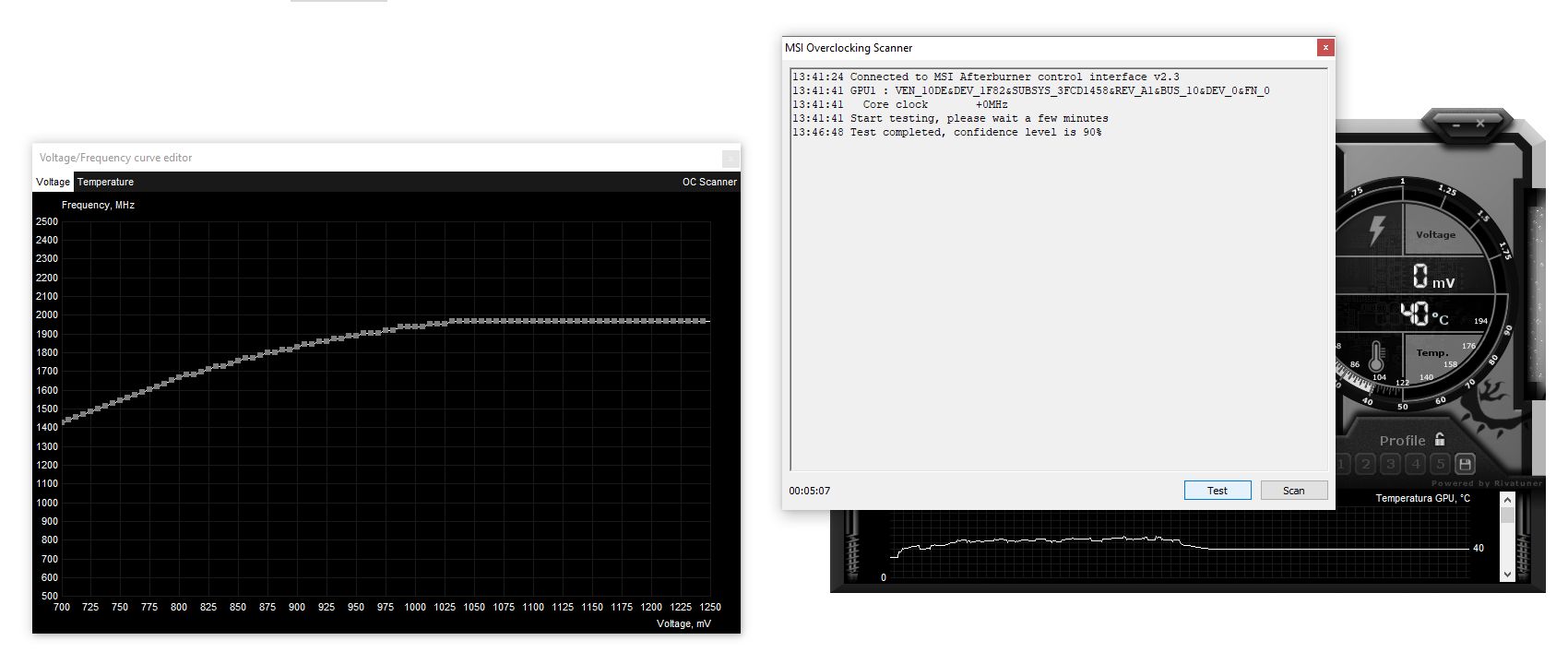Screen dimensions: 1568x664
Task: Click the Voltage label on the gauge
Action: coord(1435,234)
